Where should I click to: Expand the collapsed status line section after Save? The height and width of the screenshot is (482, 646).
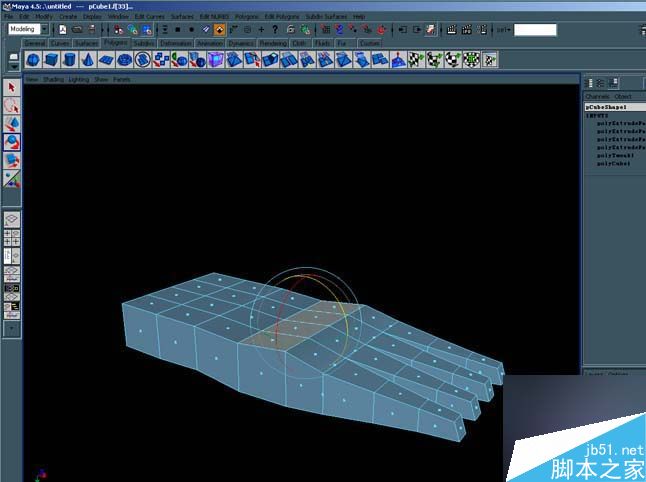(103, 29)
